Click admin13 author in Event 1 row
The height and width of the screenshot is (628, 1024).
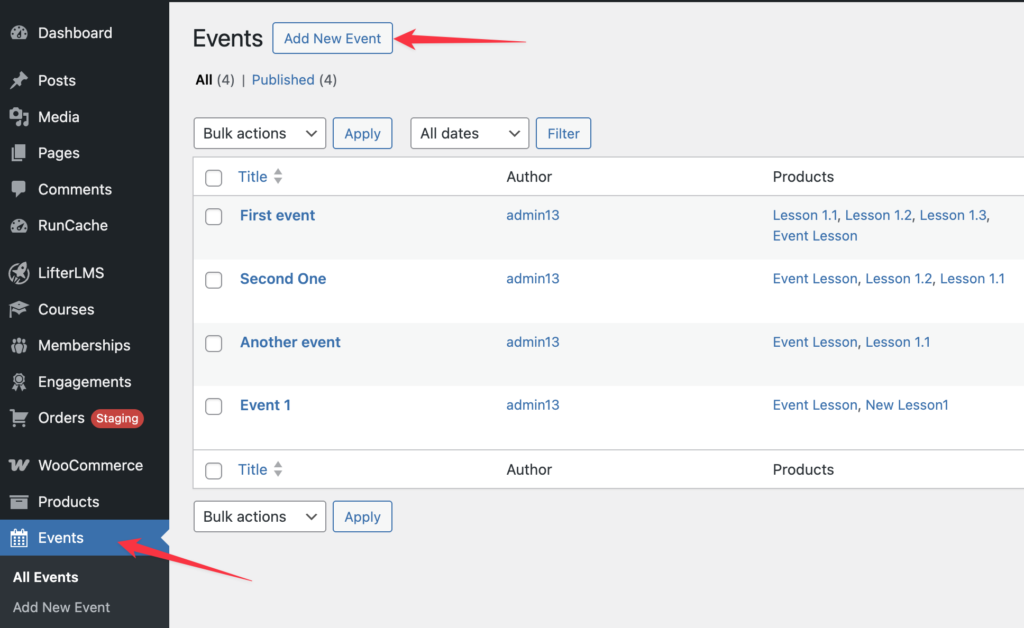tap(533, 405)
